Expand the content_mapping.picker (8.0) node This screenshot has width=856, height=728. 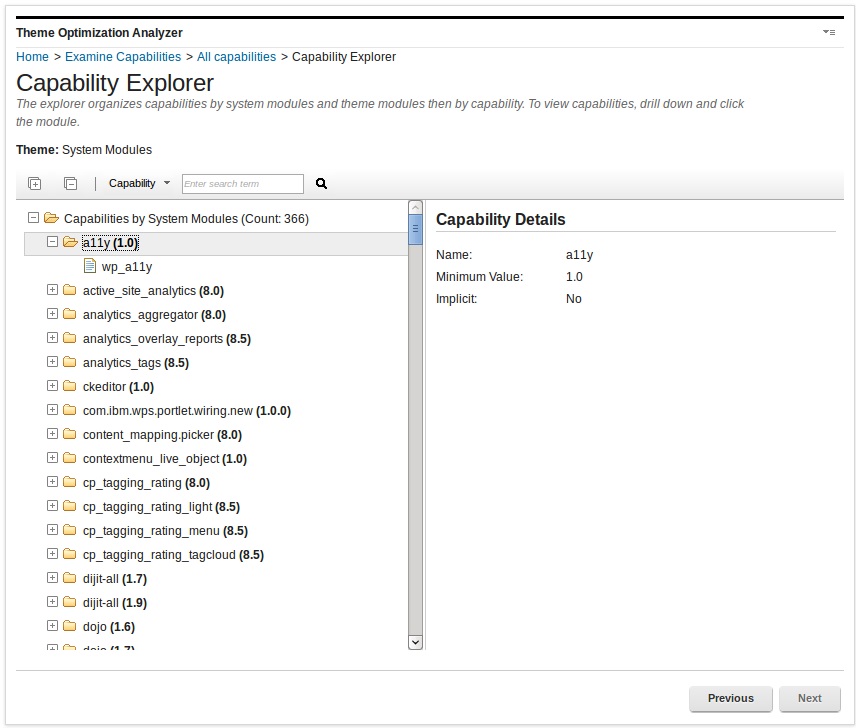52,434
